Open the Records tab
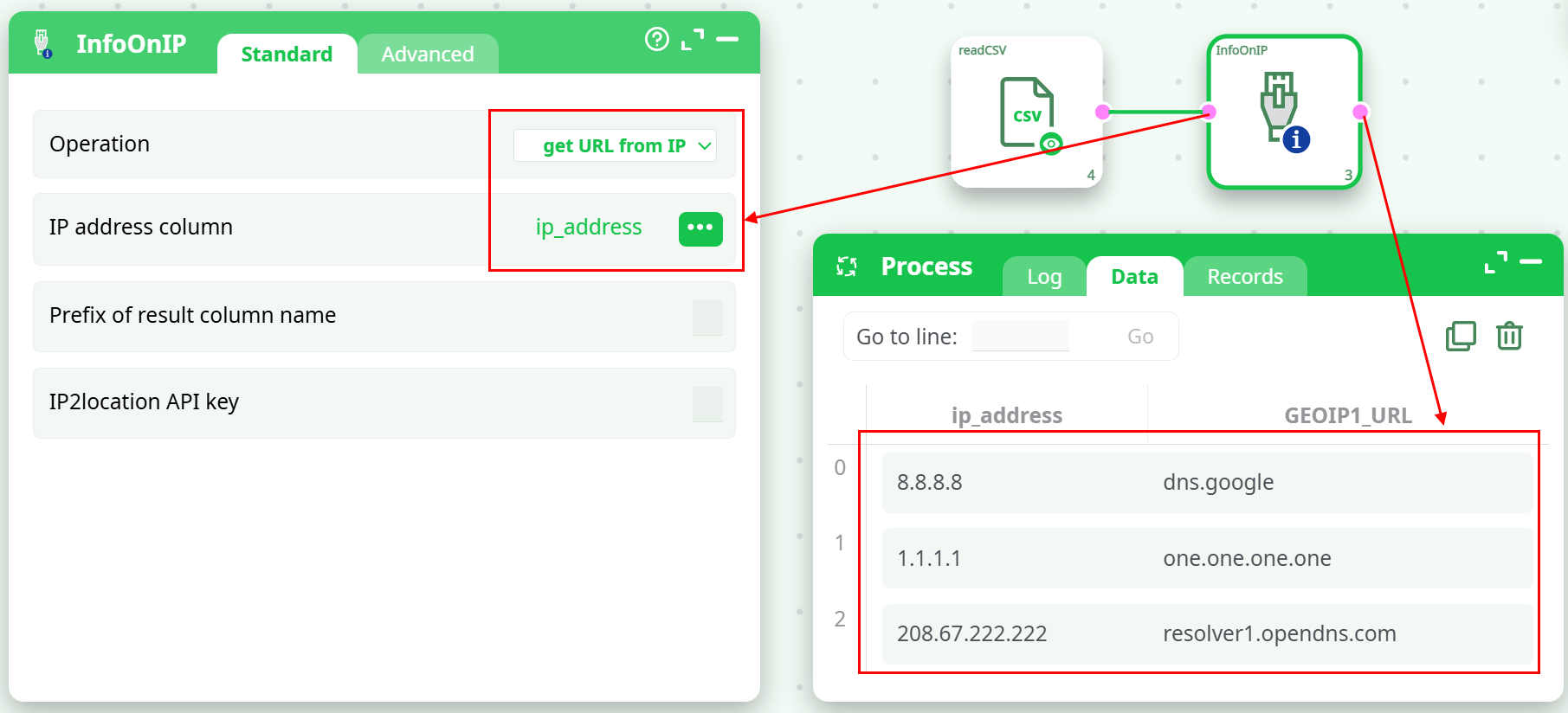This screenshot has width=1568, height=713. (1244, 277)
